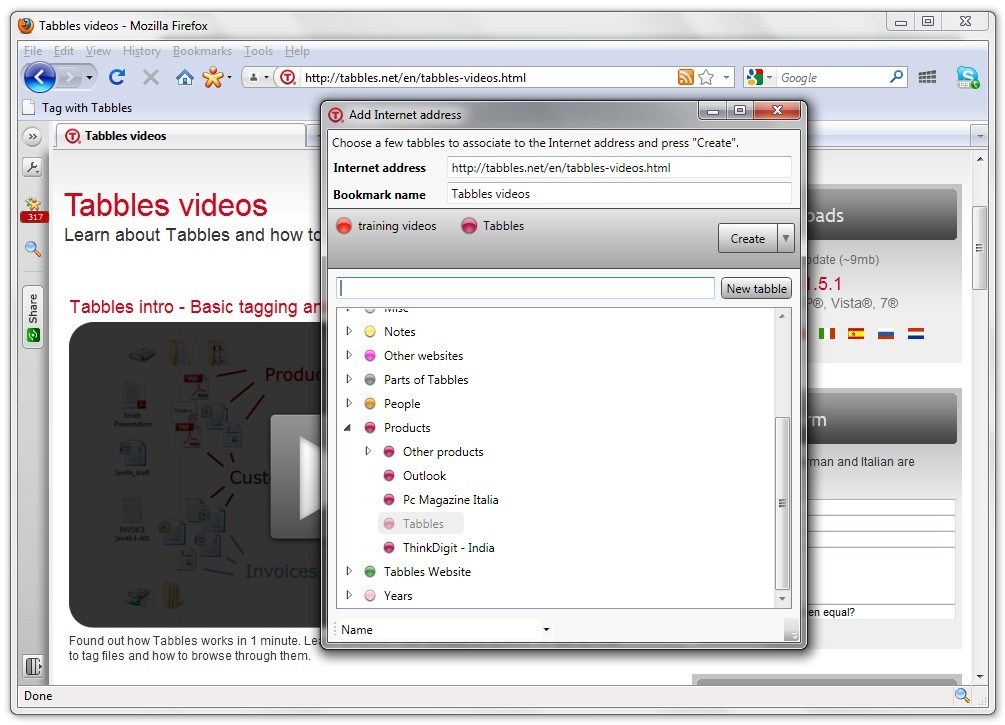Edit the Internet address field in dialog
Screen dimensions: 1005x725
(x=619, y=167)
